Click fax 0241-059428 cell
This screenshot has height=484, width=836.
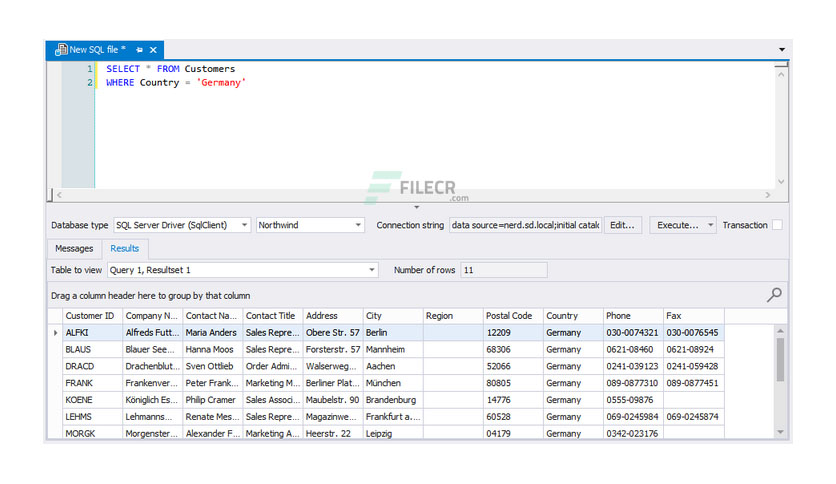[694, 366]
